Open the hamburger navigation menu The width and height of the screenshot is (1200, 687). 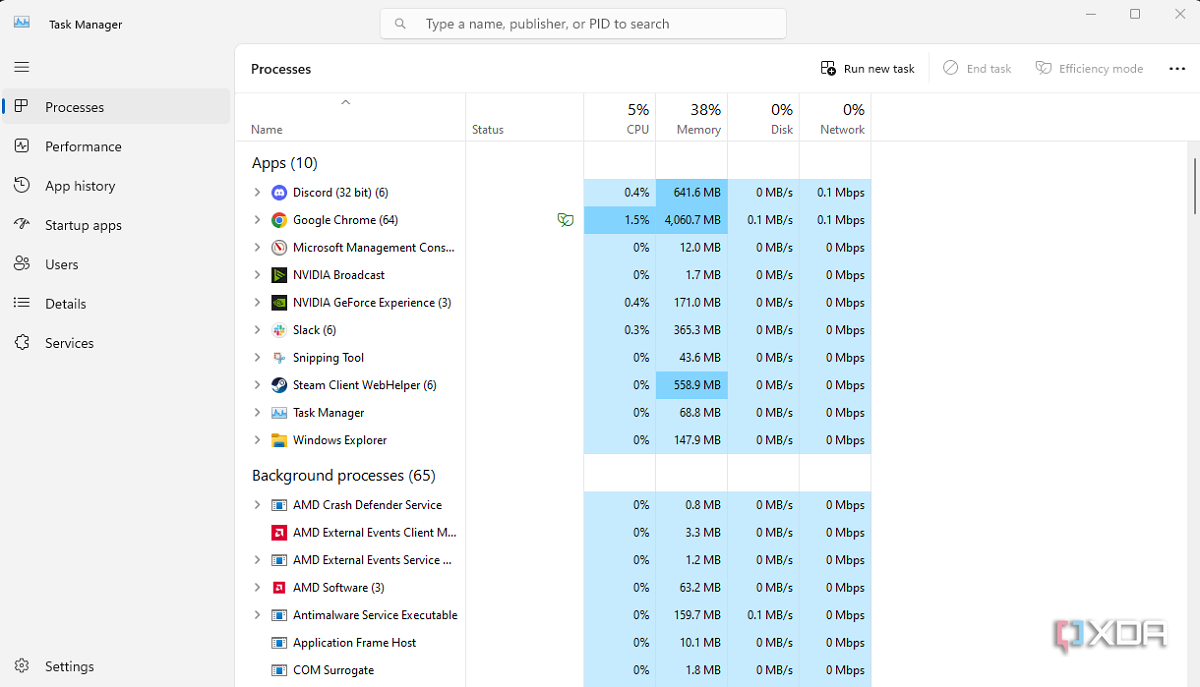point(21,67)
